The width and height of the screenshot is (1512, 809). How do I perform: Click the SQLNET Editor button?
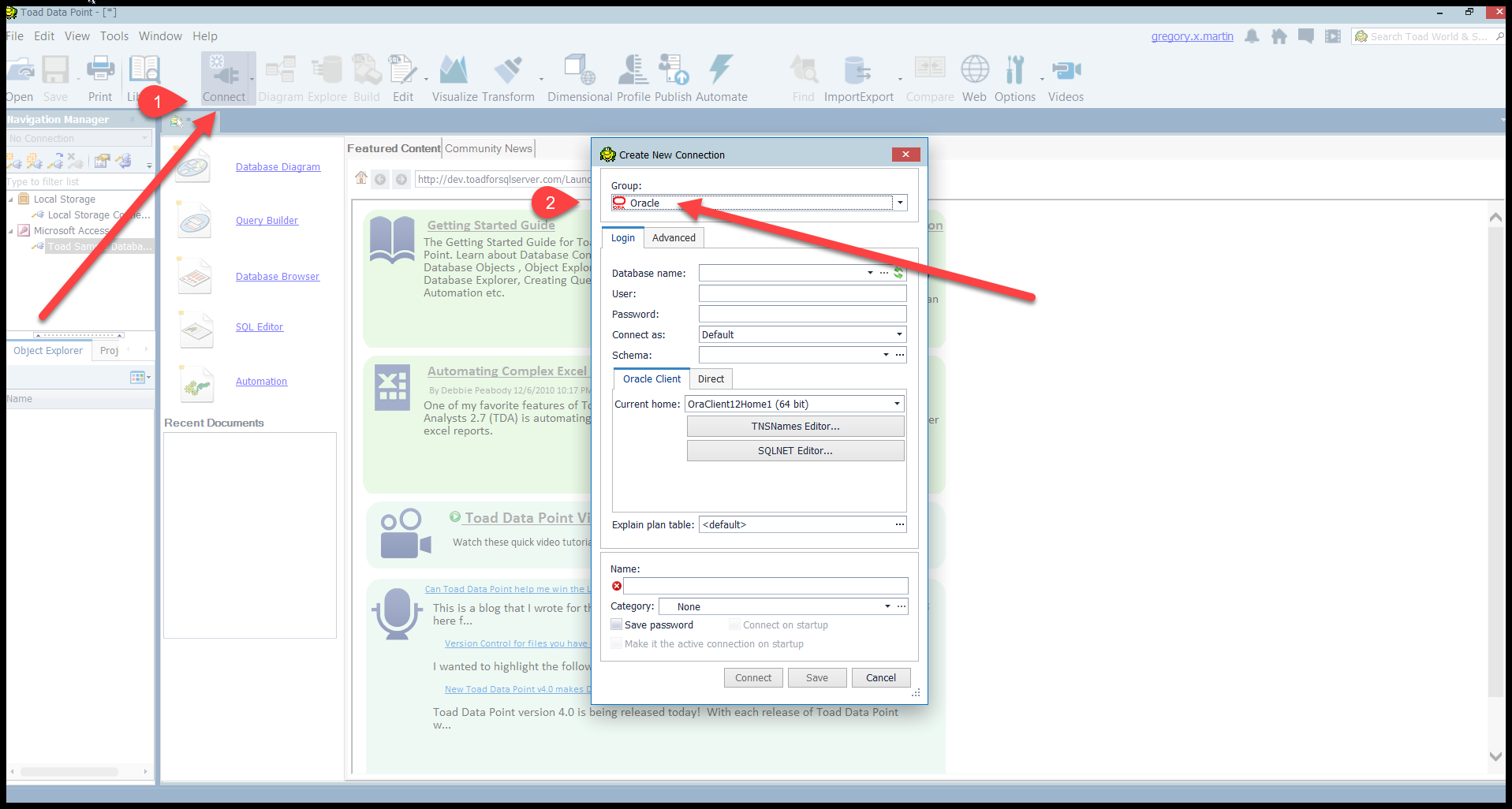(x=795, y=450)
